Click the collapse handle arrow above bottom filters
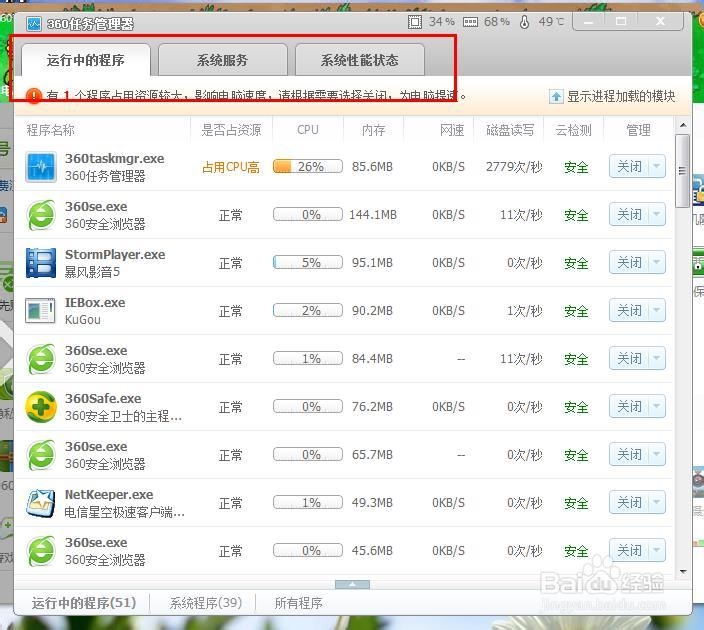Viewport: 704px width, 630px height. click(x=352, y=584)
